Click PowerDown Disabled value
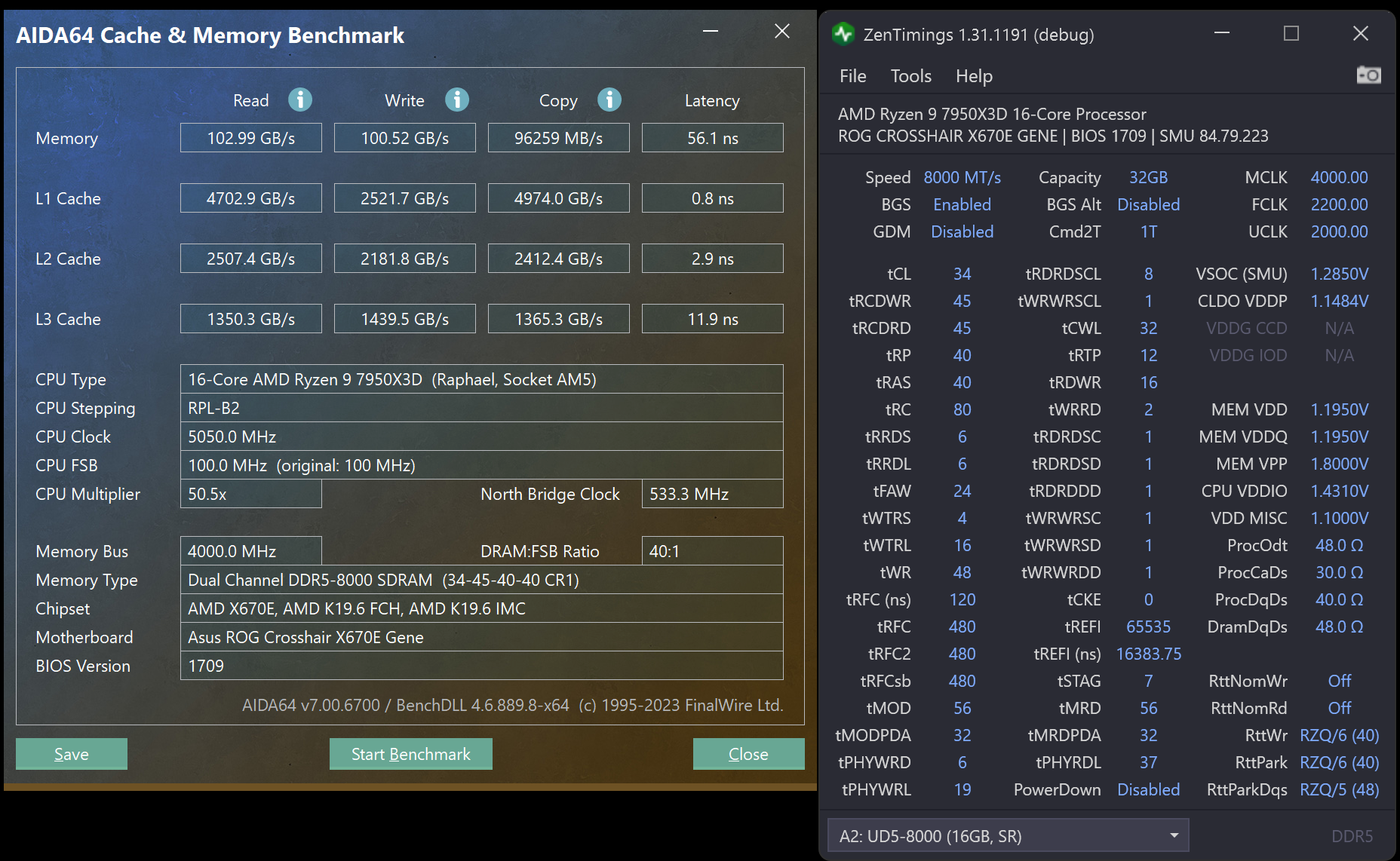The width and height of the screenshot is (1400, 861). (x=1148, y=789)
